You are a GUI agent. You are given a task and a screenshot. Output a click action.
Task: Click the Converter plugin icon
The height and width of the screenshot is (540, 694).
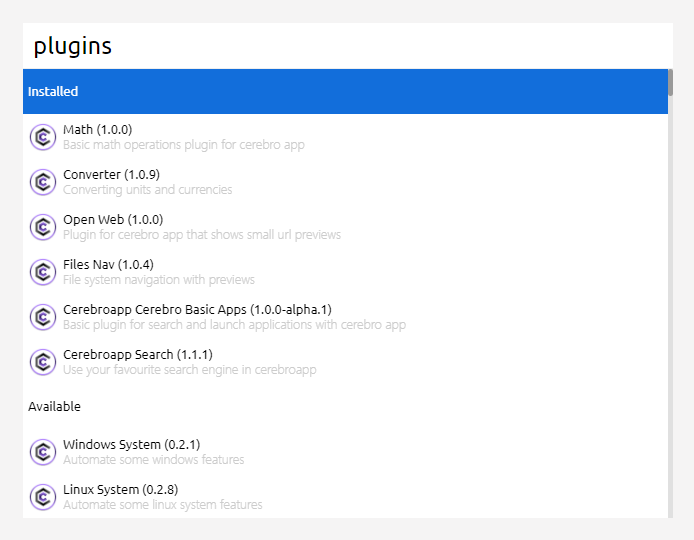coord(43,182)
